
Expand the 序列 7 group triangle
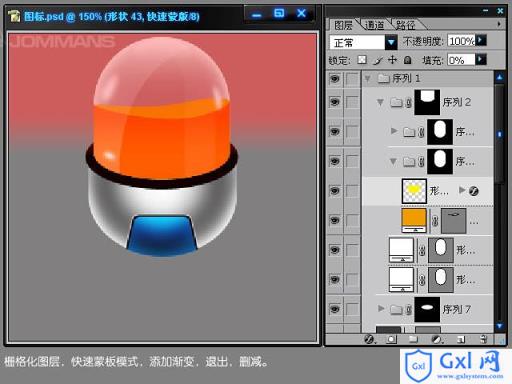[x=381, y=309]
